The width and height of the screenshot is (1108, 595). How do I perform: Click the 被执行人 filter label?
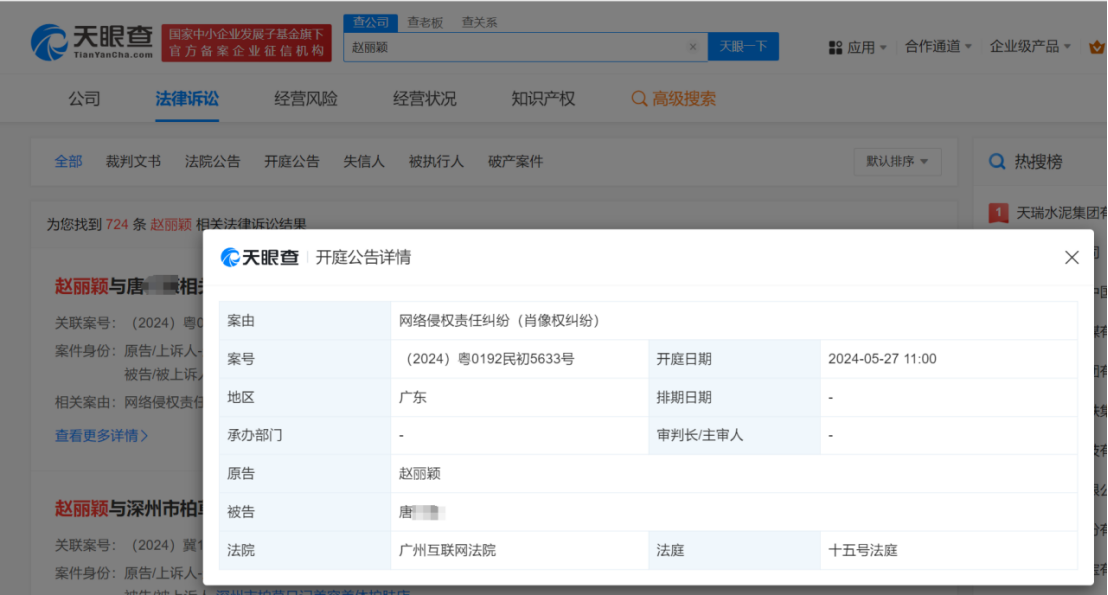[x=436, y=160]
